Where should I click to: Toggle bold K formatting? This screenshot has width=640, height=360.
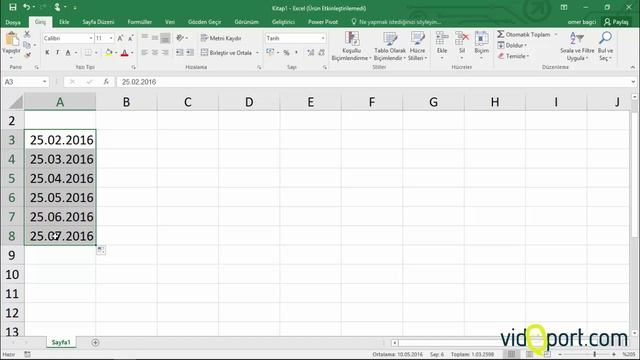tap(47, 53)
